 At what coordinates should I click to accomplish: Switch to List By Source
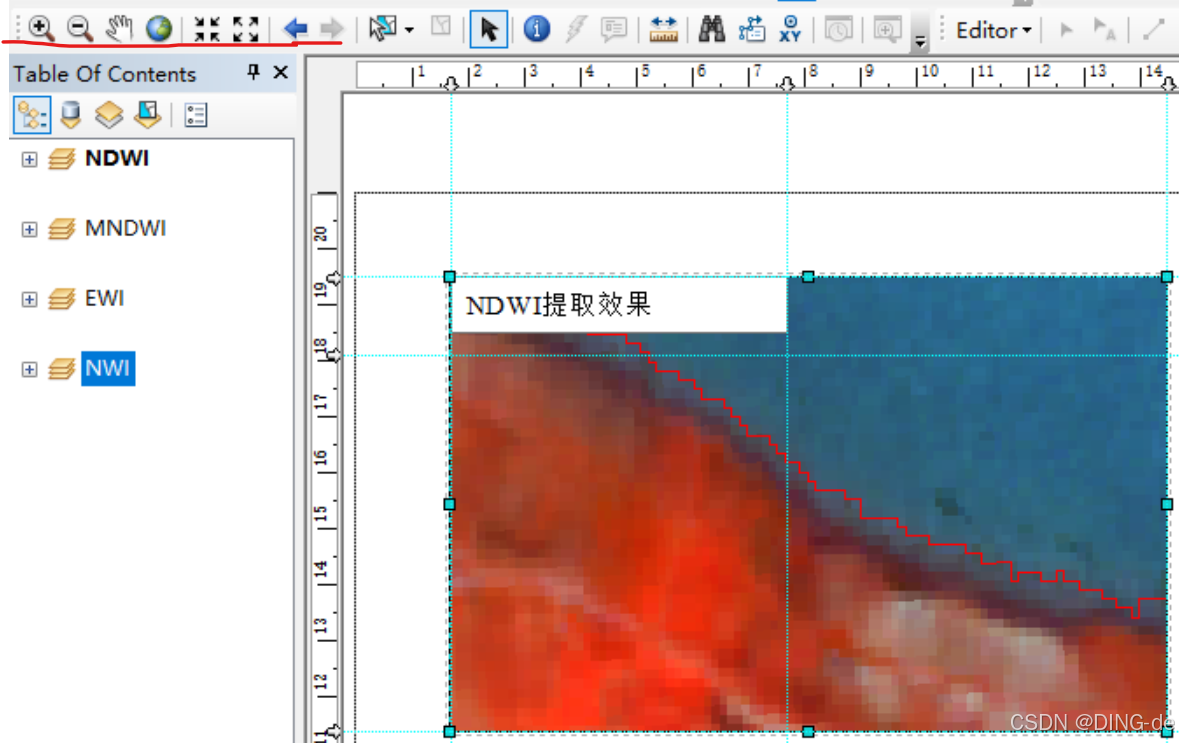coord(71,115)
